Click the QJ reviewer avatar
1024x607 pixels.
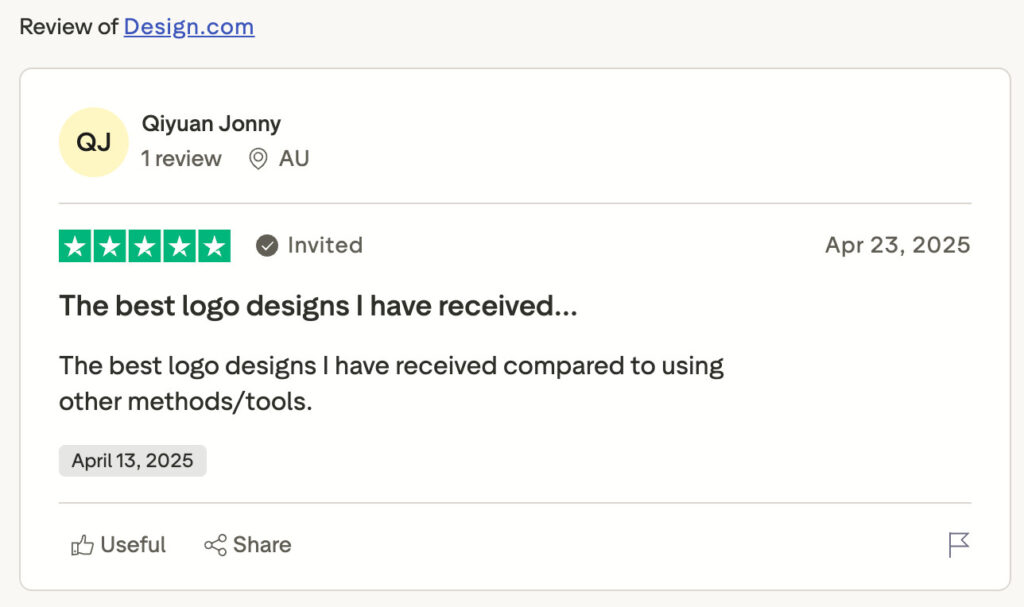pos(94,142)
